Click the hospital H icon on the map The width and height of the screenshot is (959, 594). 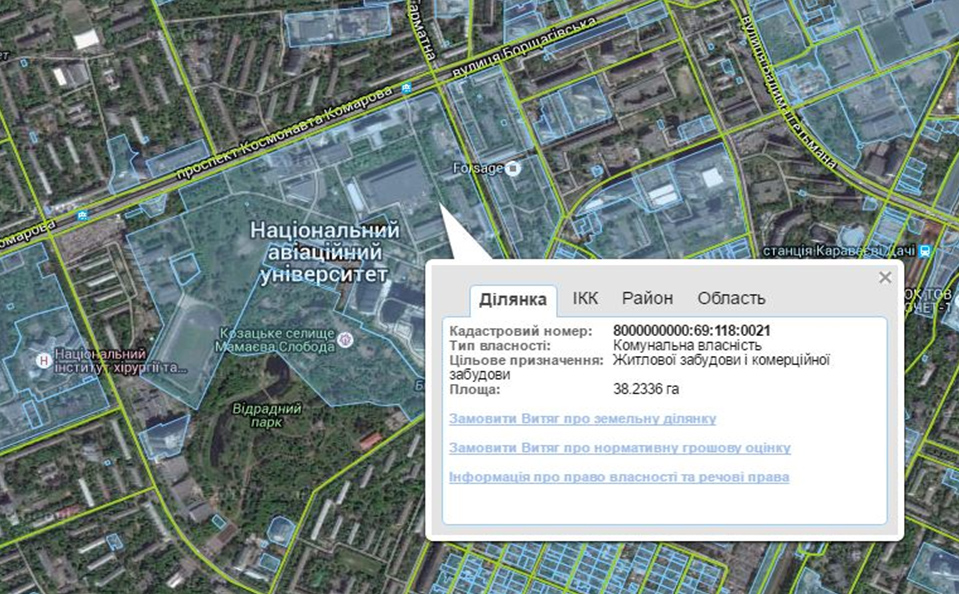pyautogui.click(x=42, y=358)
